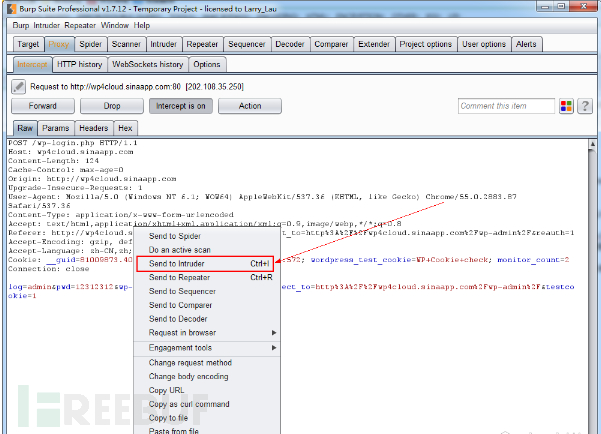Open the Burp menu
The height and width of the screenshot is (434, 601).
[x=21, y=25]
